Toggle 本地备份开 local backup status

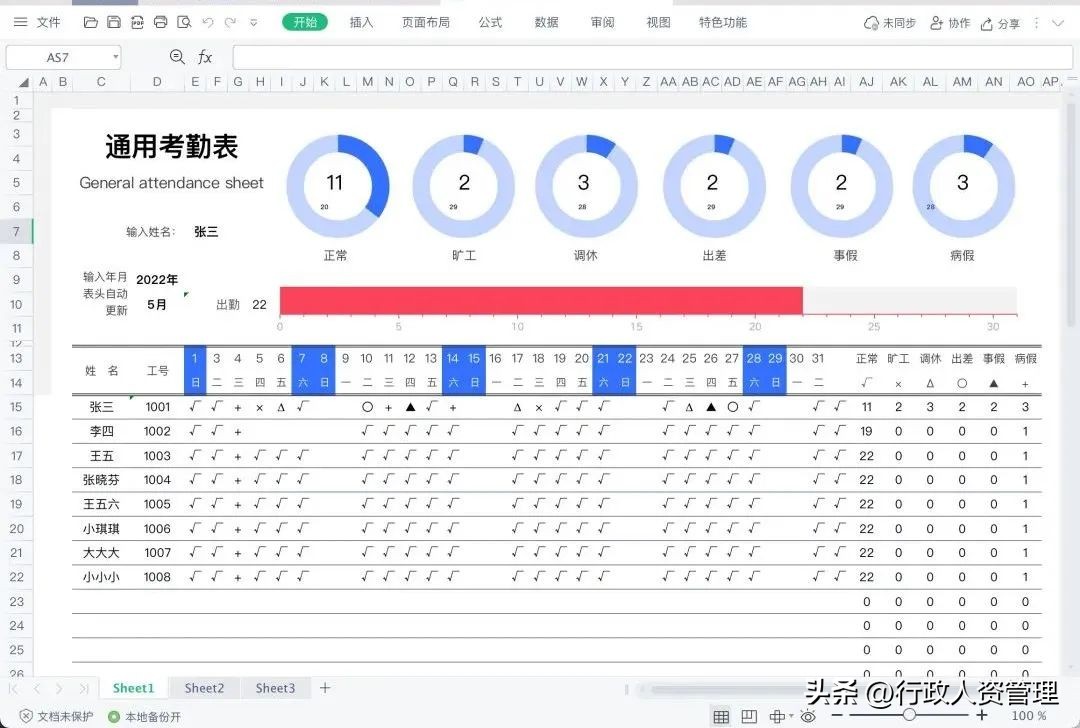[145, 716]
